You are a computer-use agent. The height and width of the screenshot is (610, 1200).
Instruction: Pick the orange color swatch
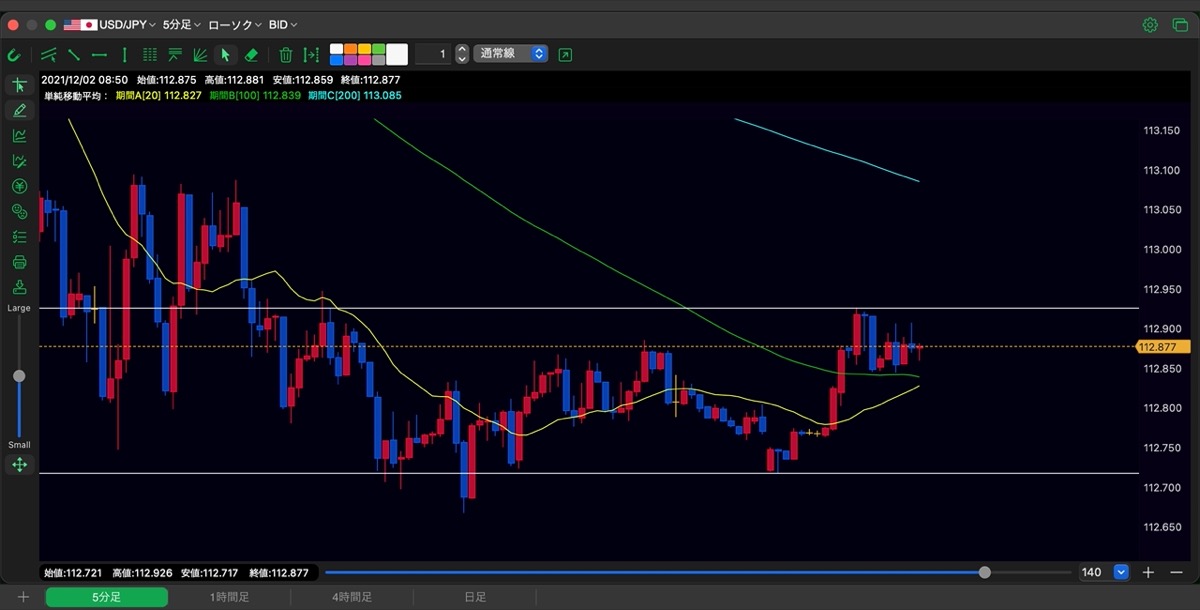point(350,49)
